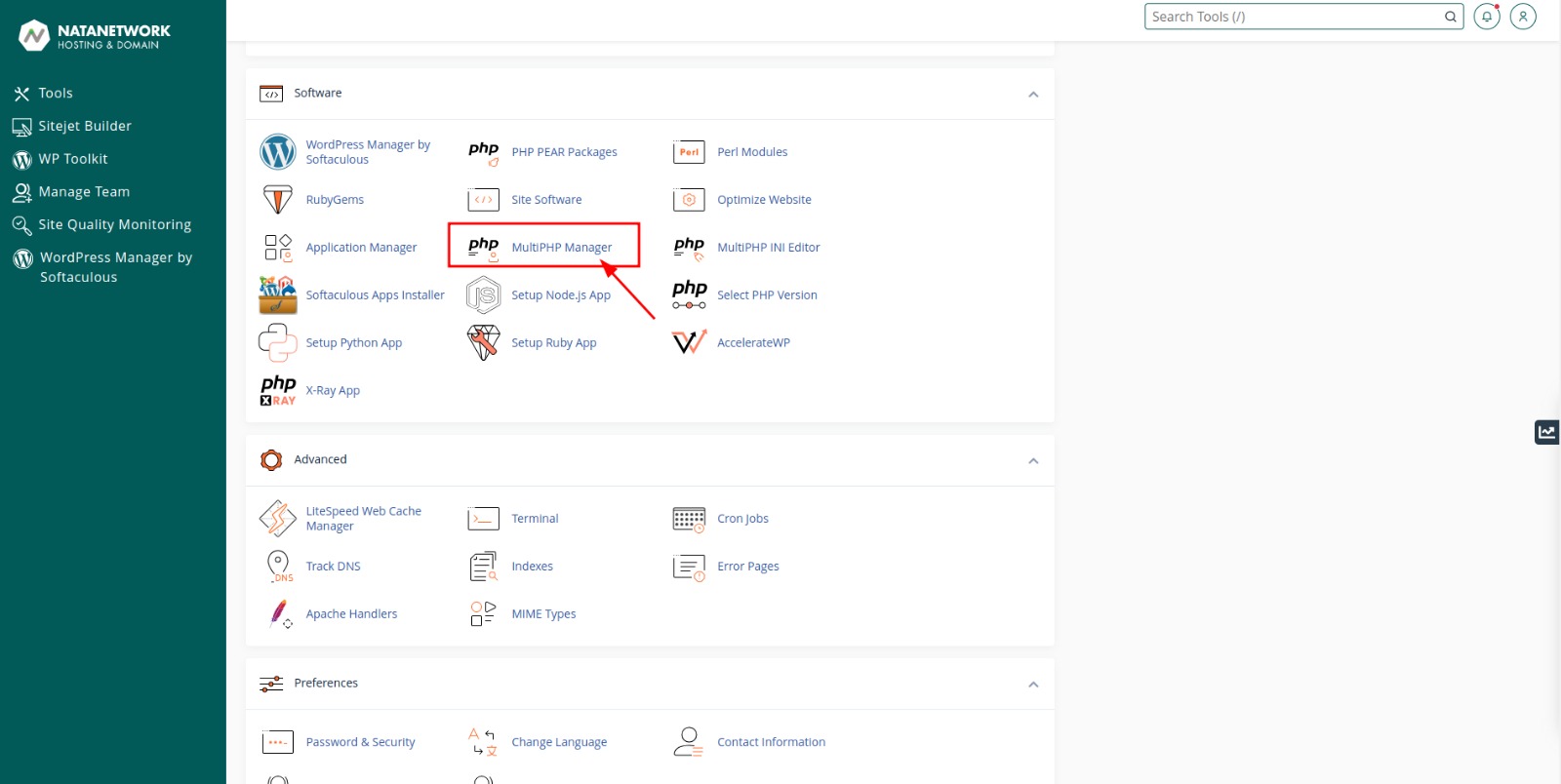The image size is (1561, 784).
Task: Open the Select PHP Version link
Action: (x=767, y=295)
